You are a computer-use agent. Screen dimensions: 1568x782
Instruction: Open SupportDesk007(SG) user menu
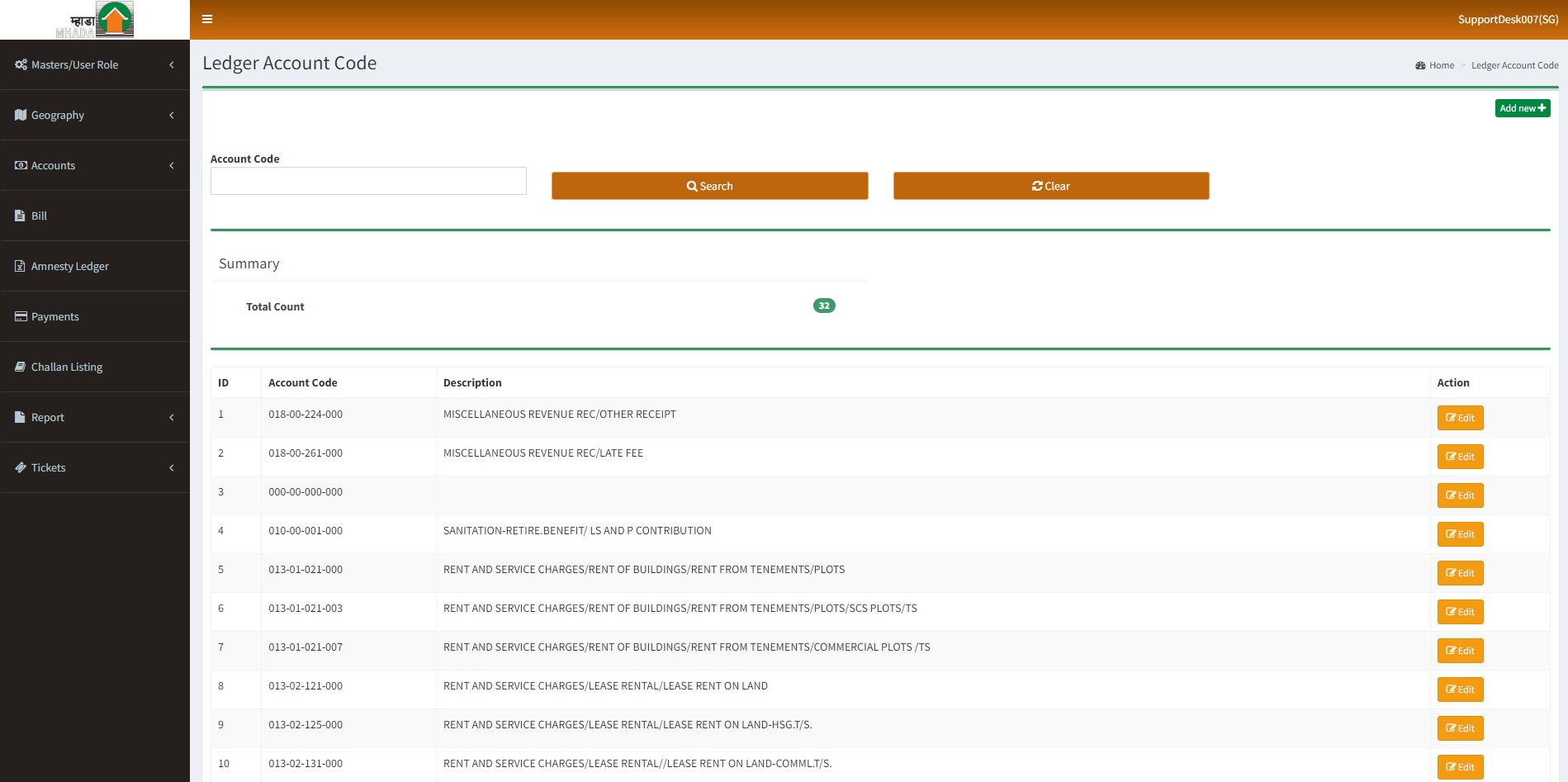(1508, 19)
